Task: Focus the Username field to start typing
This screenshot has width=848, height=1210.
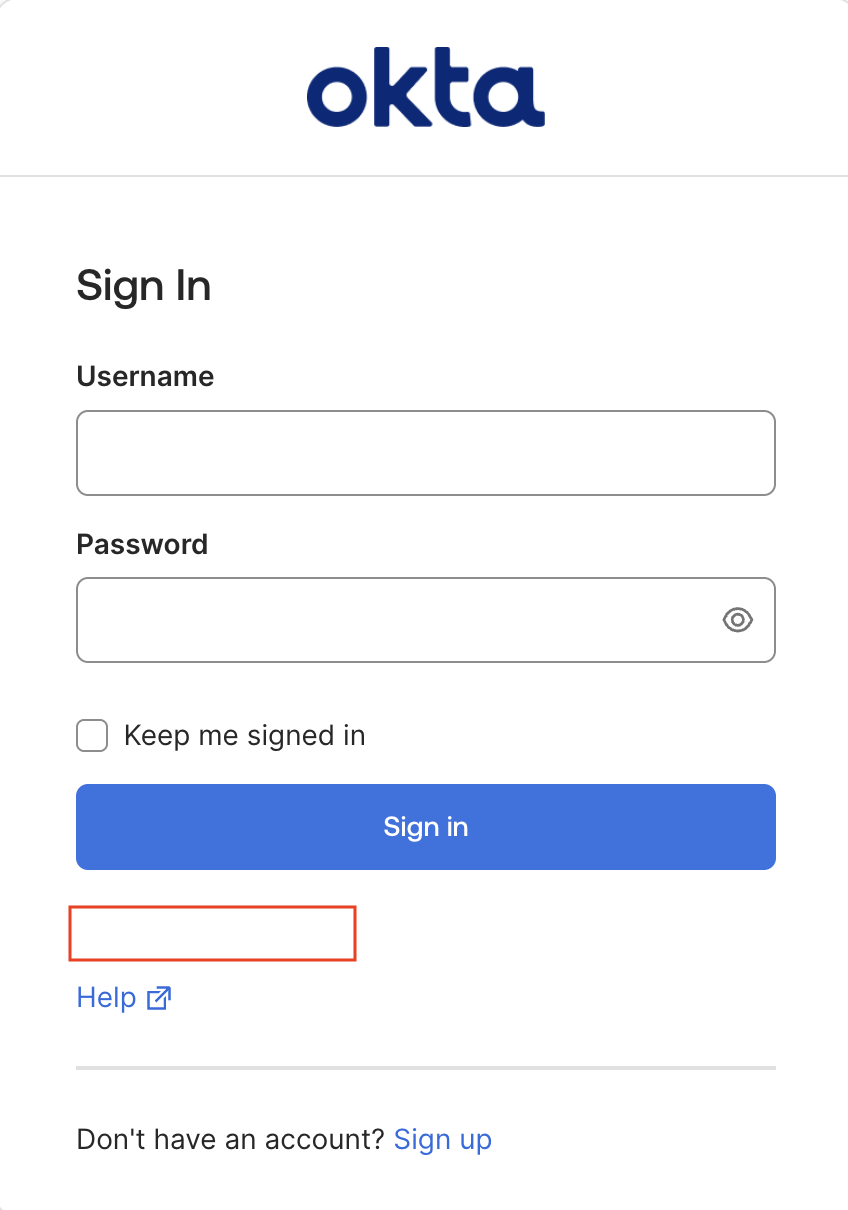Action: pos(425,452)
